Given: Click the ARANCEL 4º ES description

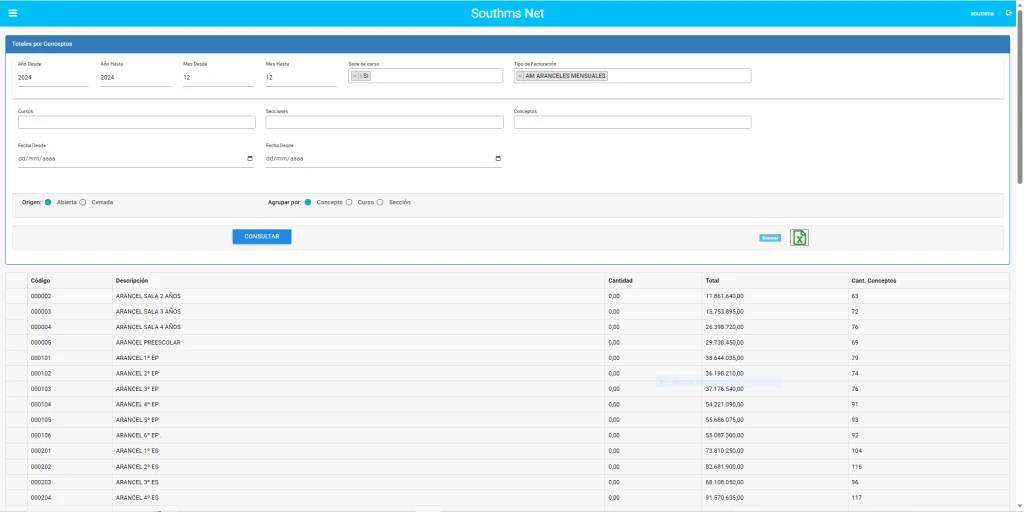Looking at the screenshot, I should click(137, 498).
